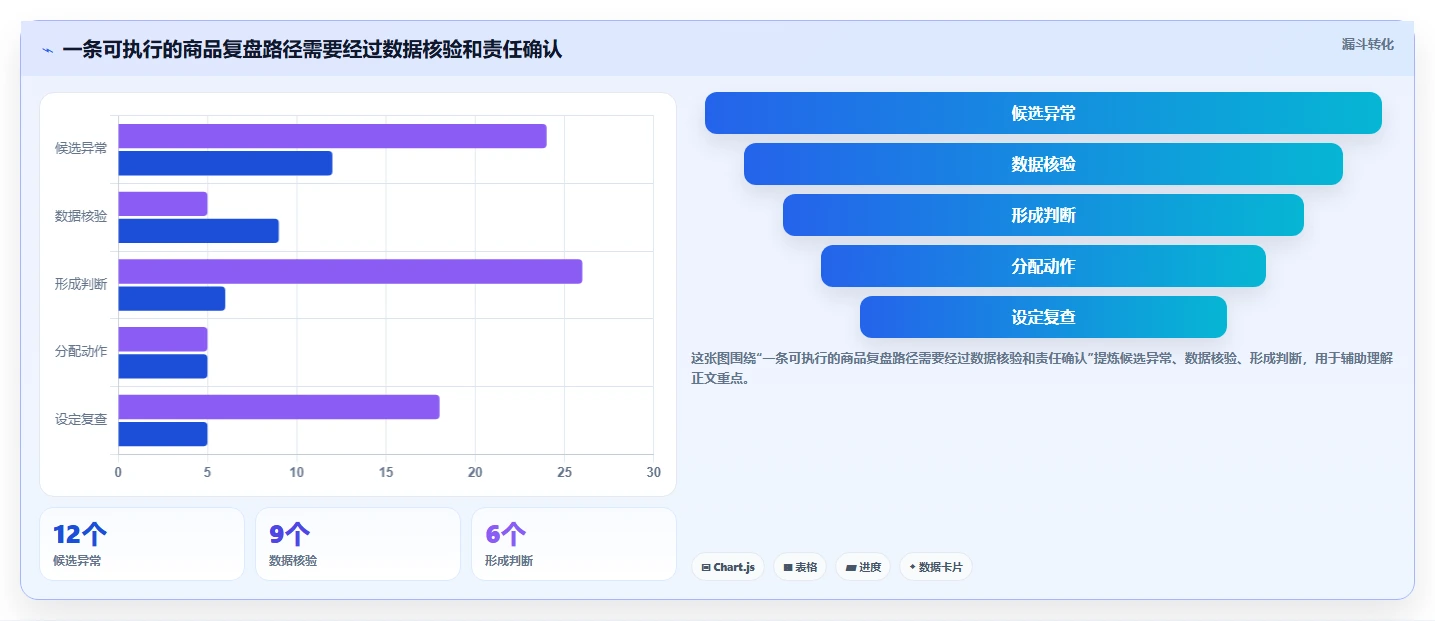
Task: Click the chart y-axis label 分配动作
Action: [81, 352]
